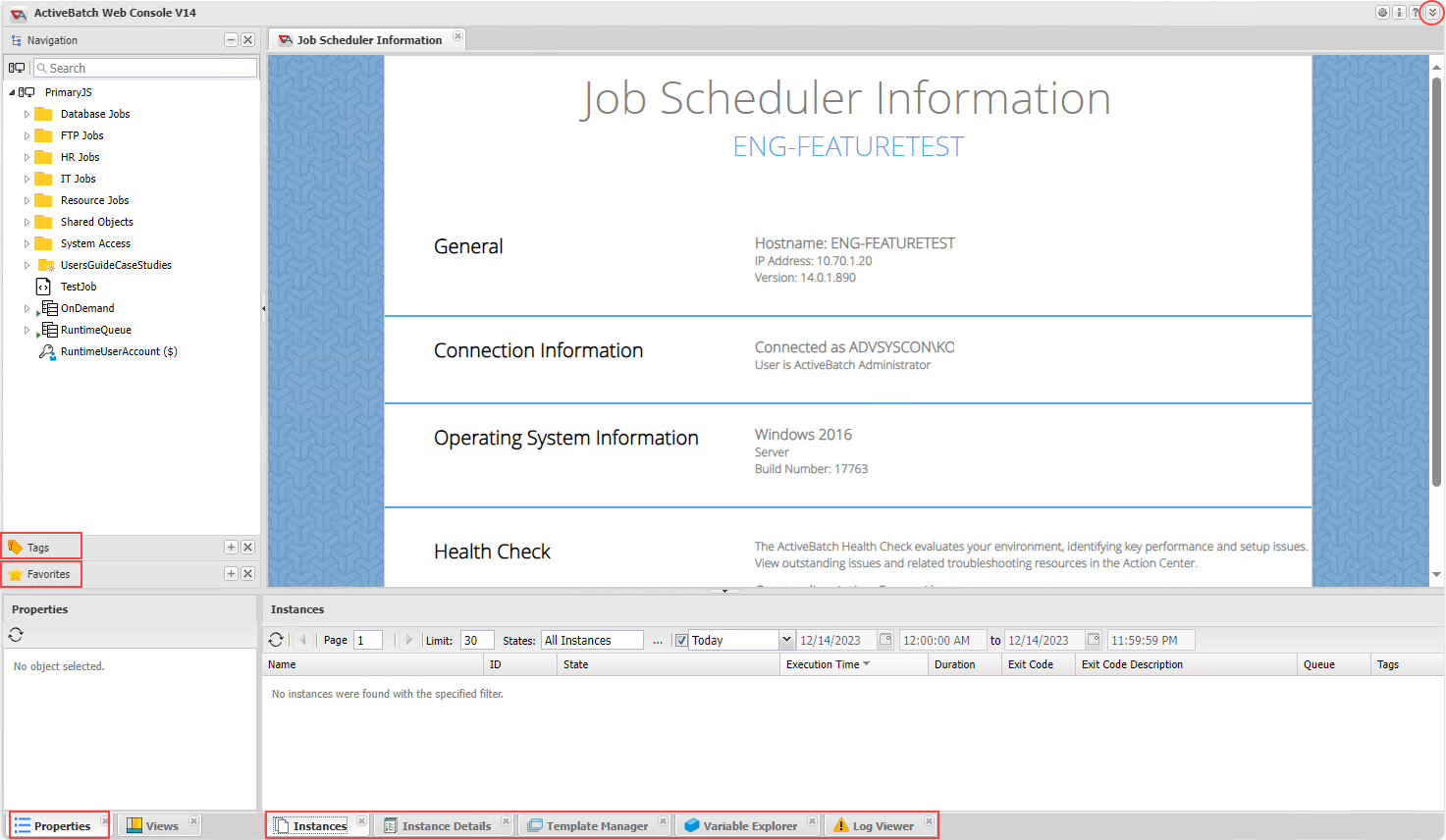Select IT Jobs in the tree
This screenshot has height=840, width=1446.
[x=78, y=179]
